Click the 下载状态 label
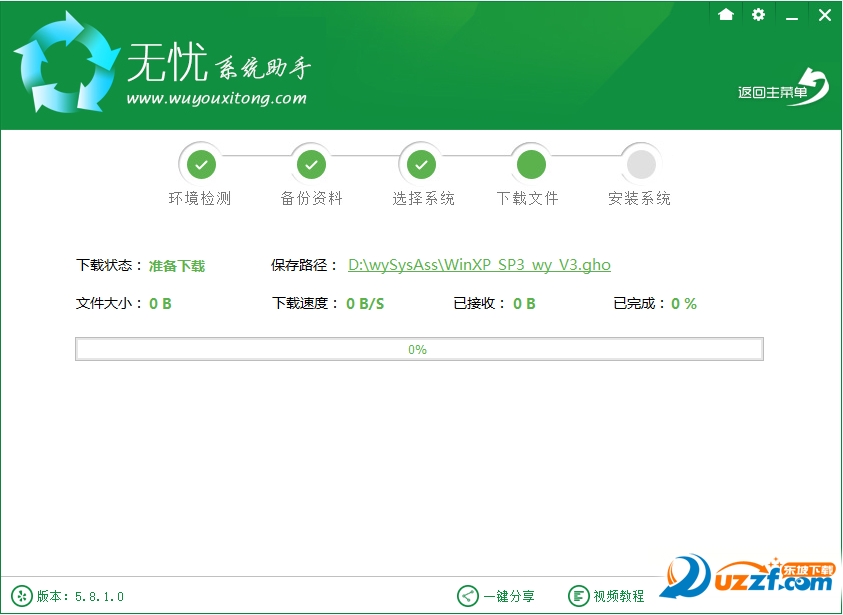Screen dimensions: 843x615 click(x=109, y=266)
